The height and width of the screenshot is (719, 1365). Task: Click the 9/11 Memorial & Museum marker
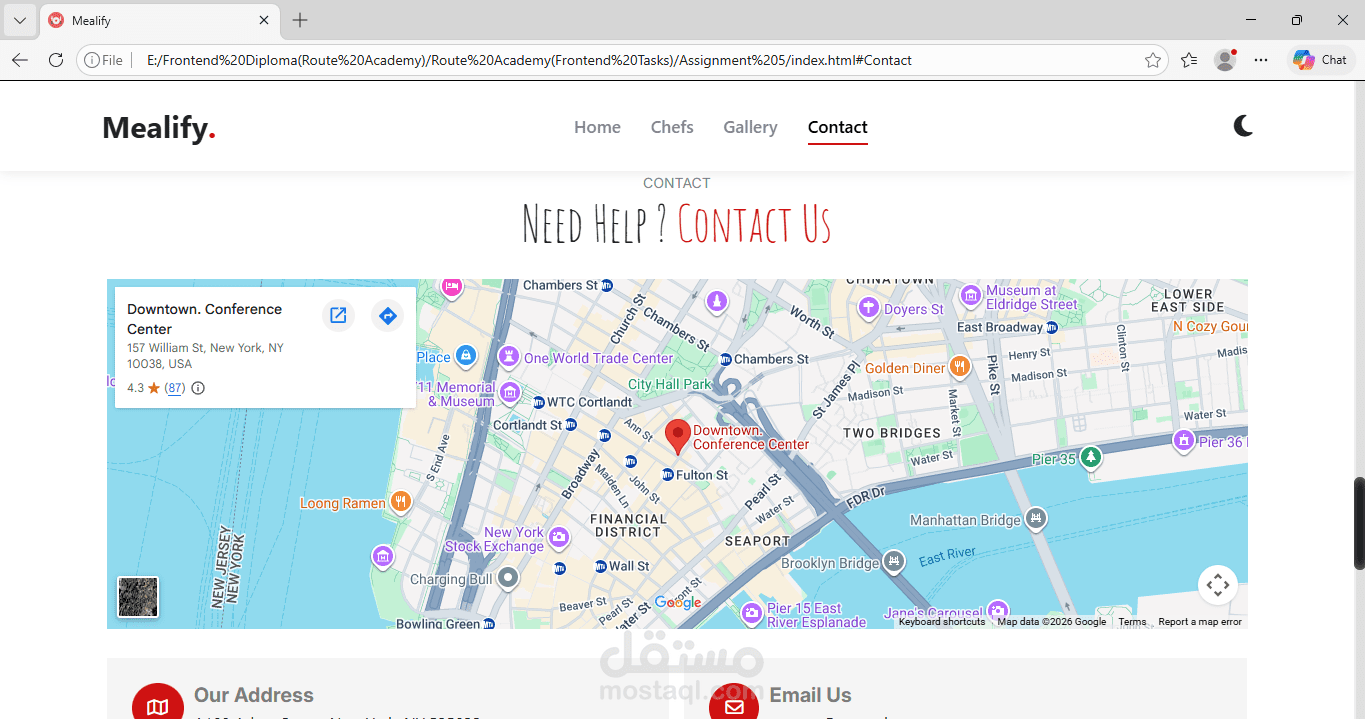(x=510, y=391)
